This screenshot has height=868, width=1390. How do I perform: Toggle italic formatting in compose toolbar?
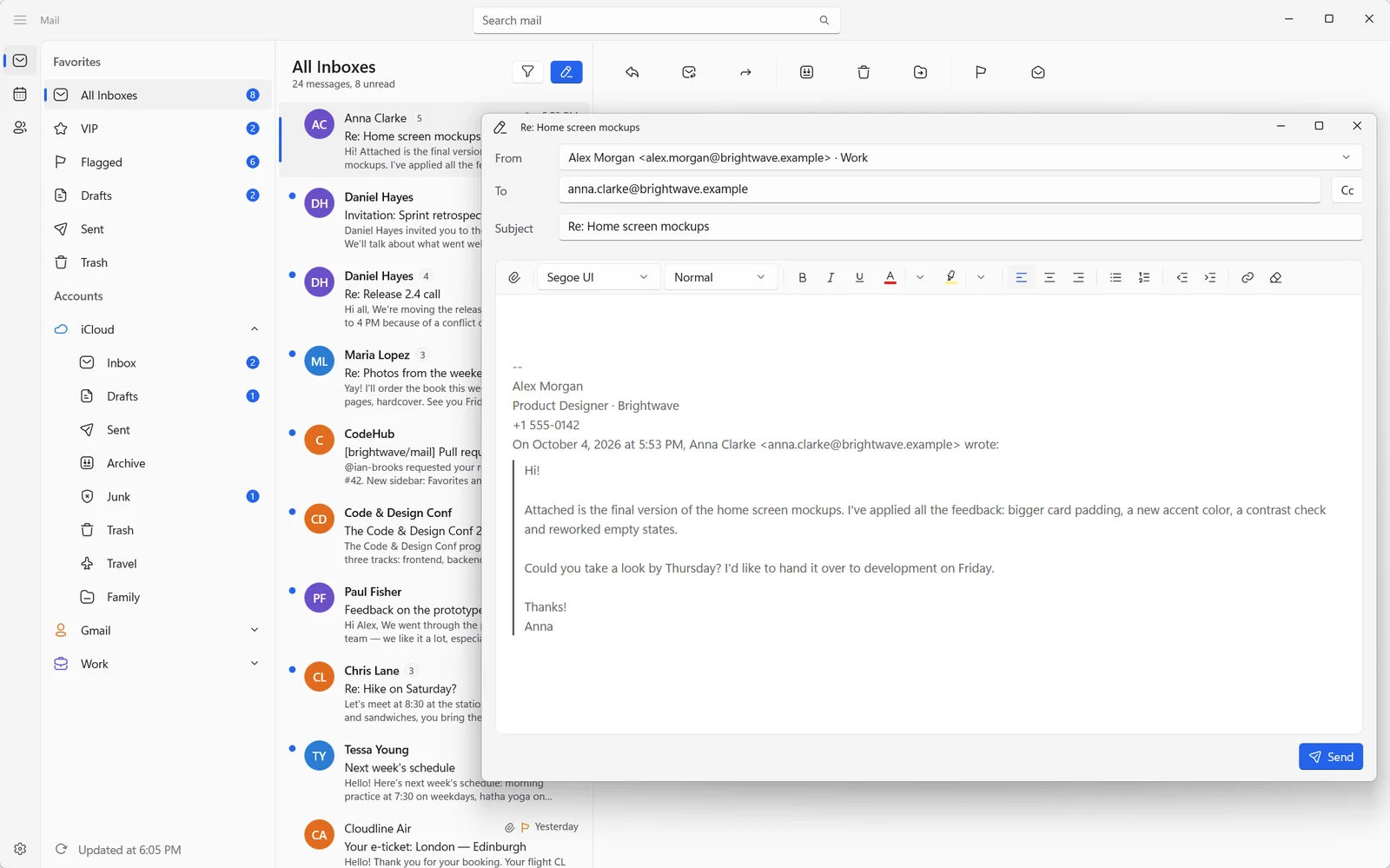[831, 277]
